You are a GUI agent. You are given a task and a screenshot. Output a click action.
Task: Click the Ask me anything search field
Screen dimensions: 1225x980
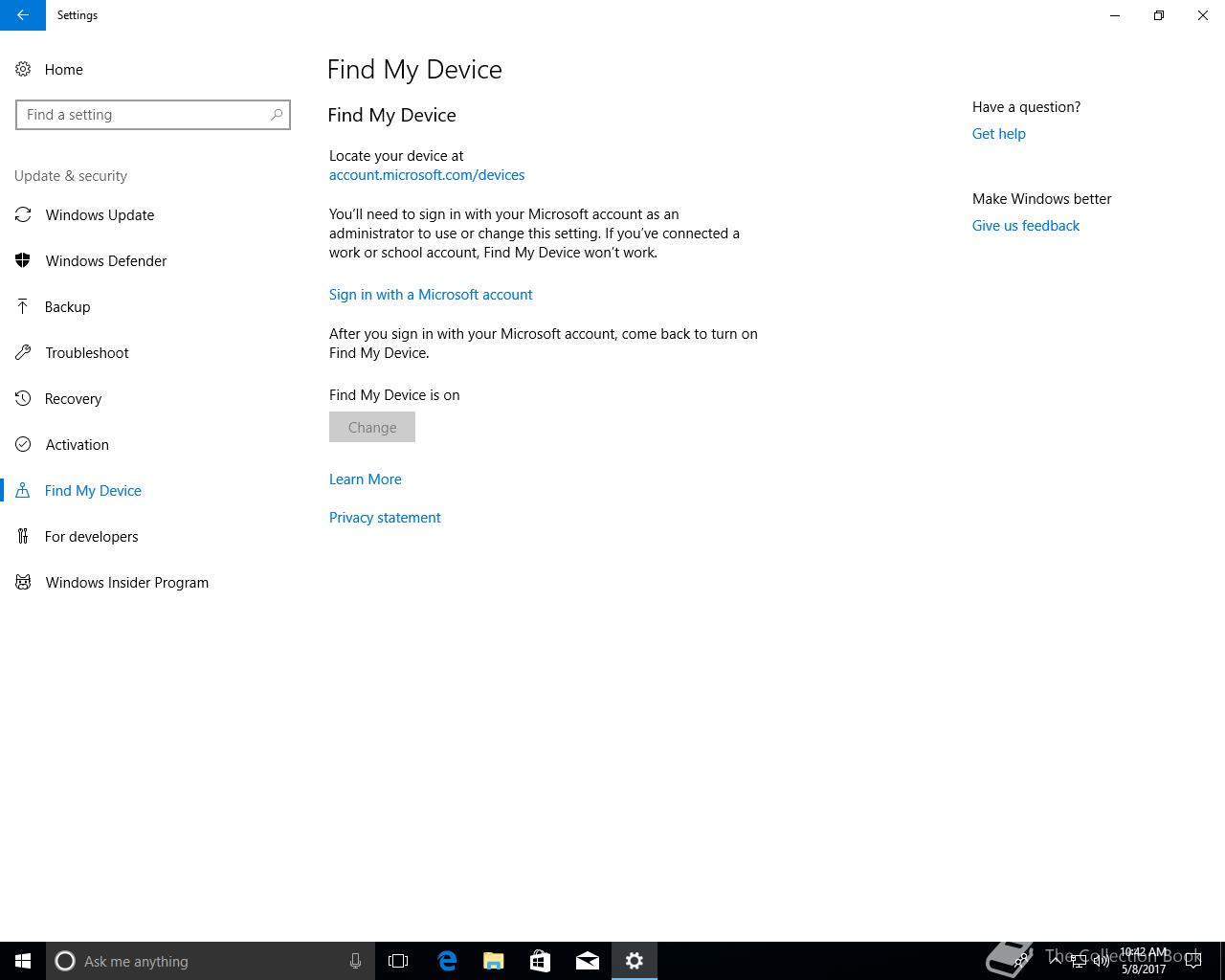click(211, 961)
